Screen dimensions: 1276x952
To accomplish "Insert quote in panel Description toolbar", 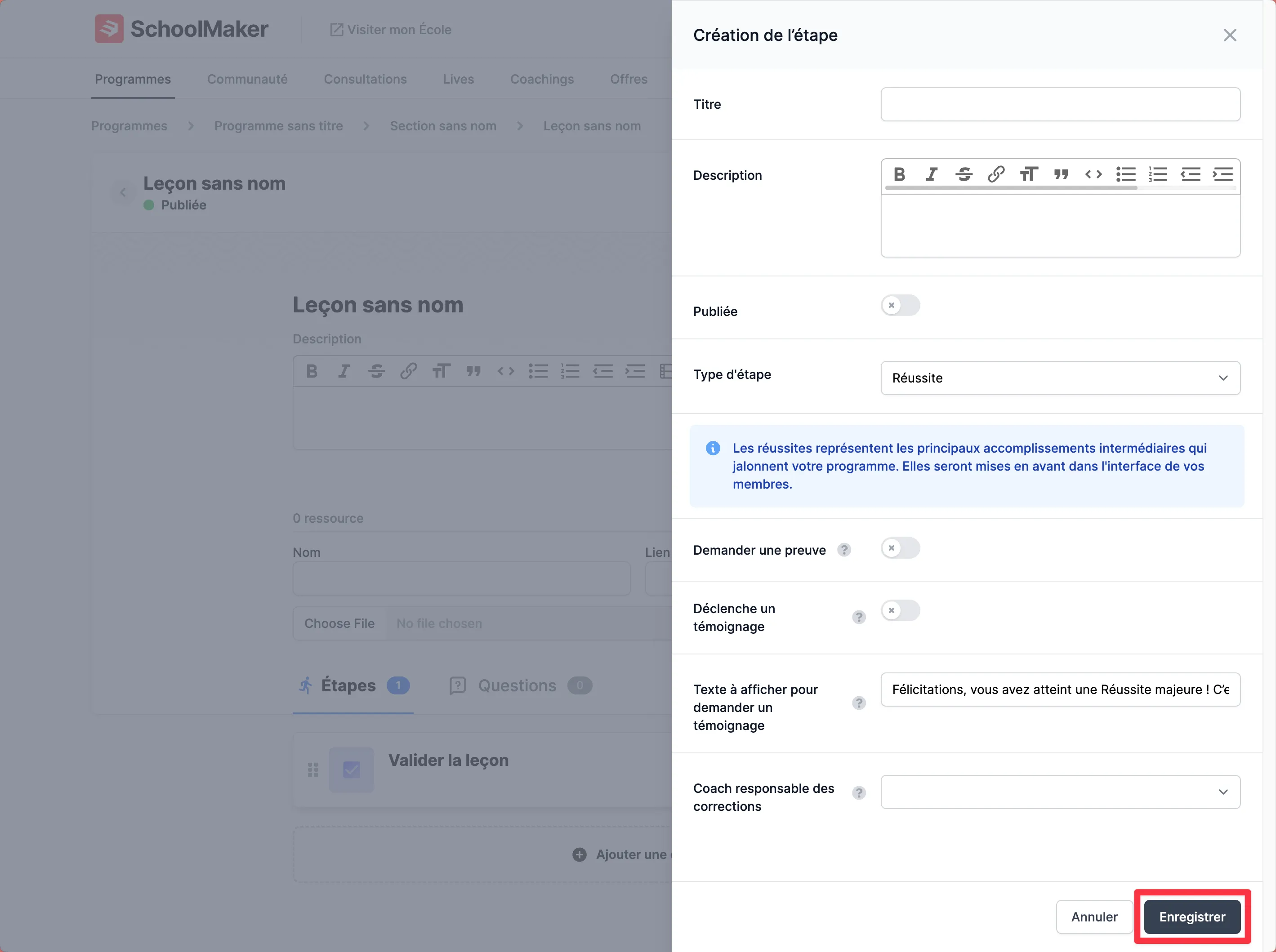I will [x=1061, y=174].
